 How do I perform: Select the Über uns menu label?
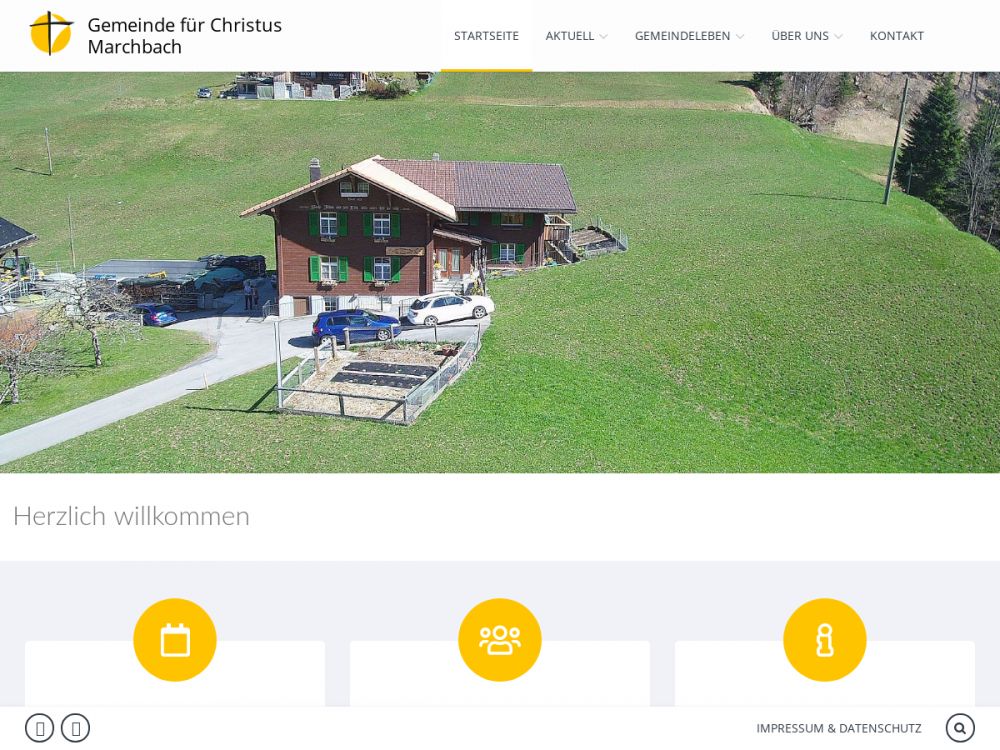pyautogui.click(x=800, y=36)
